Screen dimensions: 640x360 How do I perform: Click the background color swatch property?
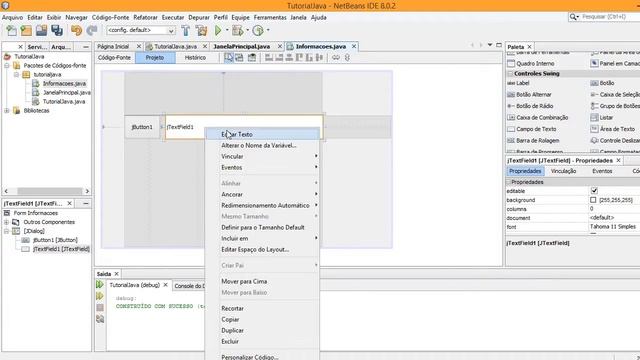pyautogui.click(x=593, y=200)
